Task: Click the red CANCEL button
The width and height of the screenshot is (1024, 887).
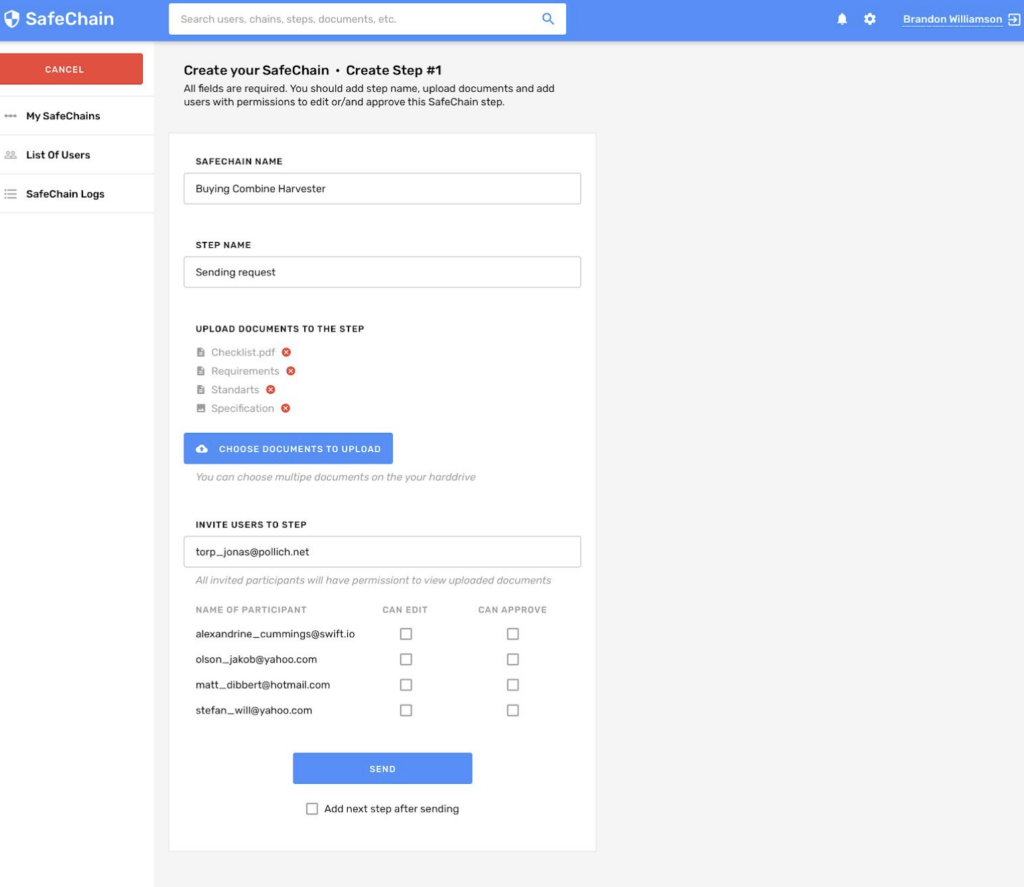Action: (63, 69)
